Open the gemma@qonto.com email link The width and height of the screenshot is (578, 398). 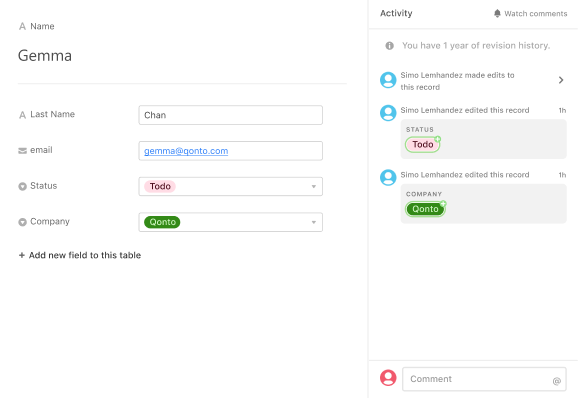(x=186, y=151)
